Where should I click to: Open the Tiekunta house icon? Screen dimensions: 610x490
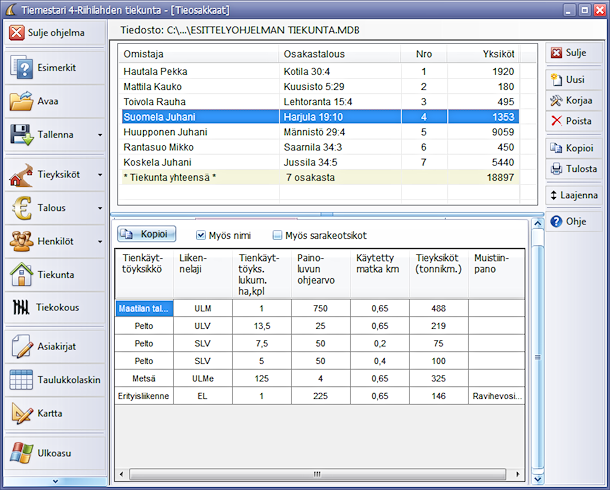pos(22,273)
